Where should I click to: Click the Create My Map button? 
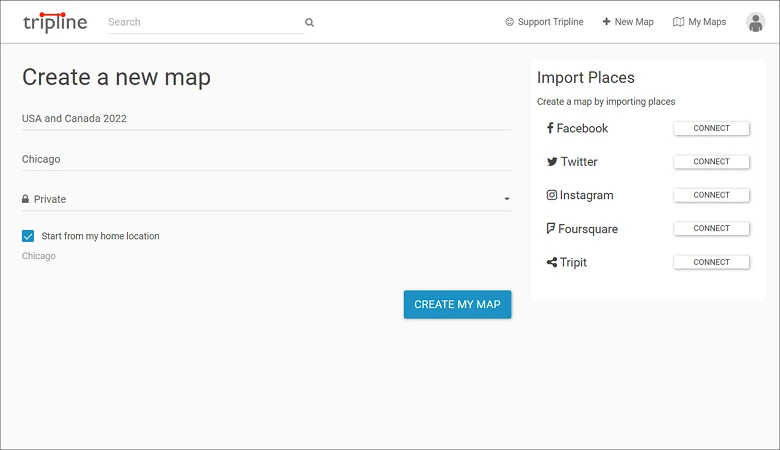pos(457,304)
